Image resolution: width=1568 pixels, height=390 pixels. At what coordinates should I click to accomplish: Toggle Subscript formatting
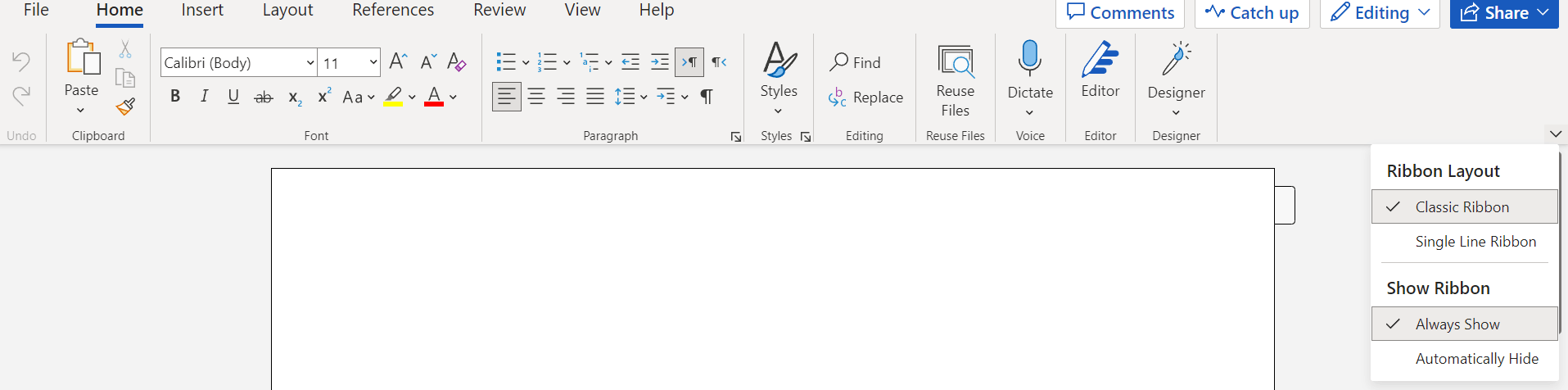tap(295, 97)
